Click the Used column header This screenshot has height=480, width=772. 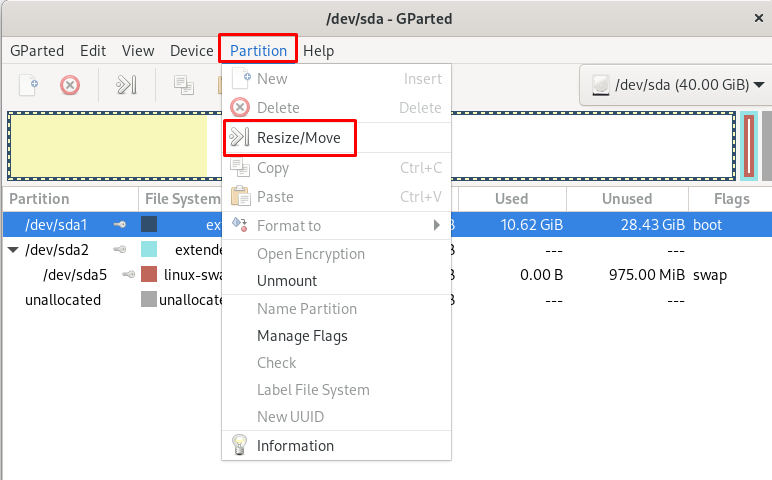click(512, 199)
